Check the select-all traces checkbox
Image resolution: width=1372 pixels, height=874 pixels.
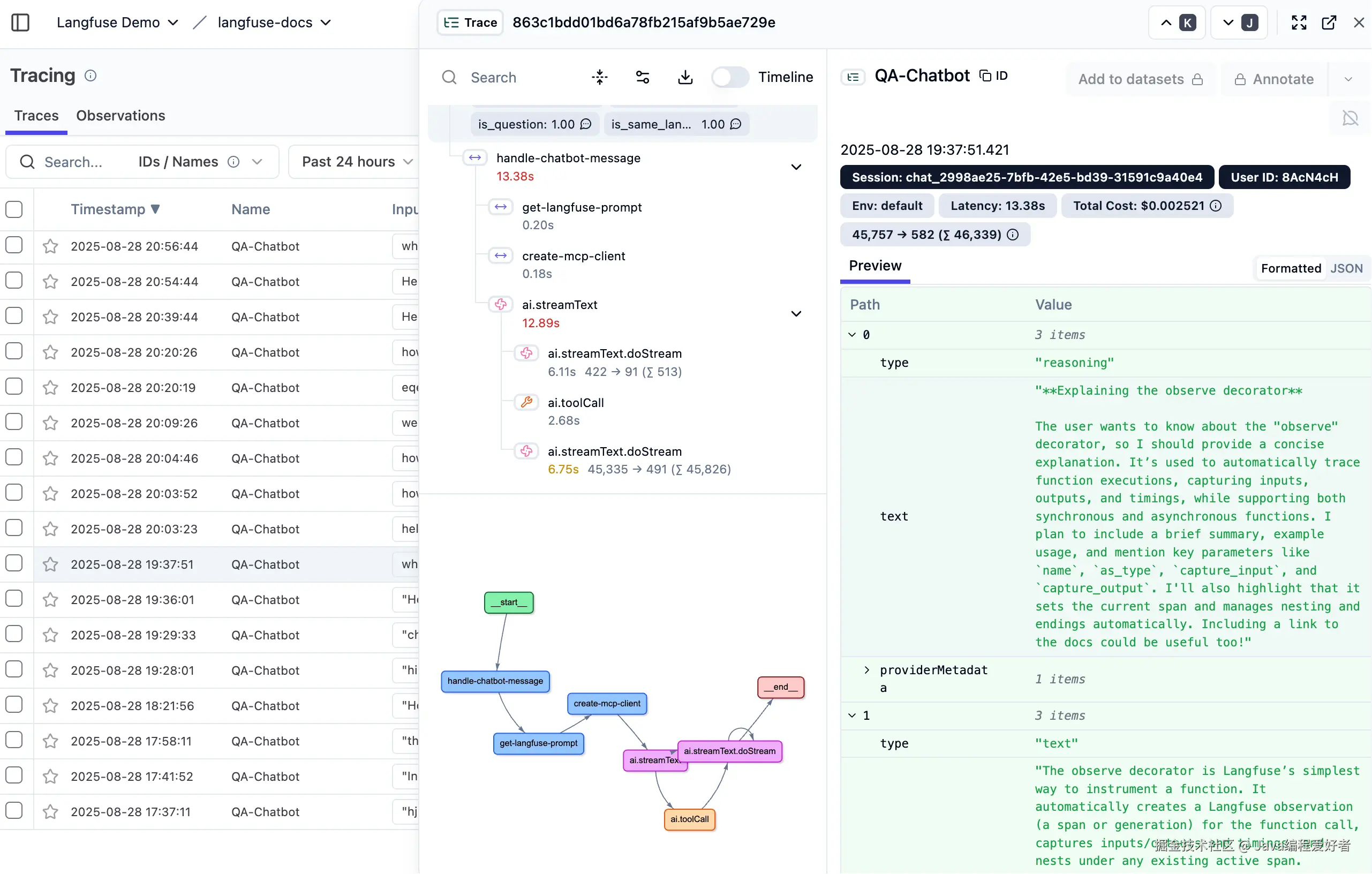click(x=14, y=209)
